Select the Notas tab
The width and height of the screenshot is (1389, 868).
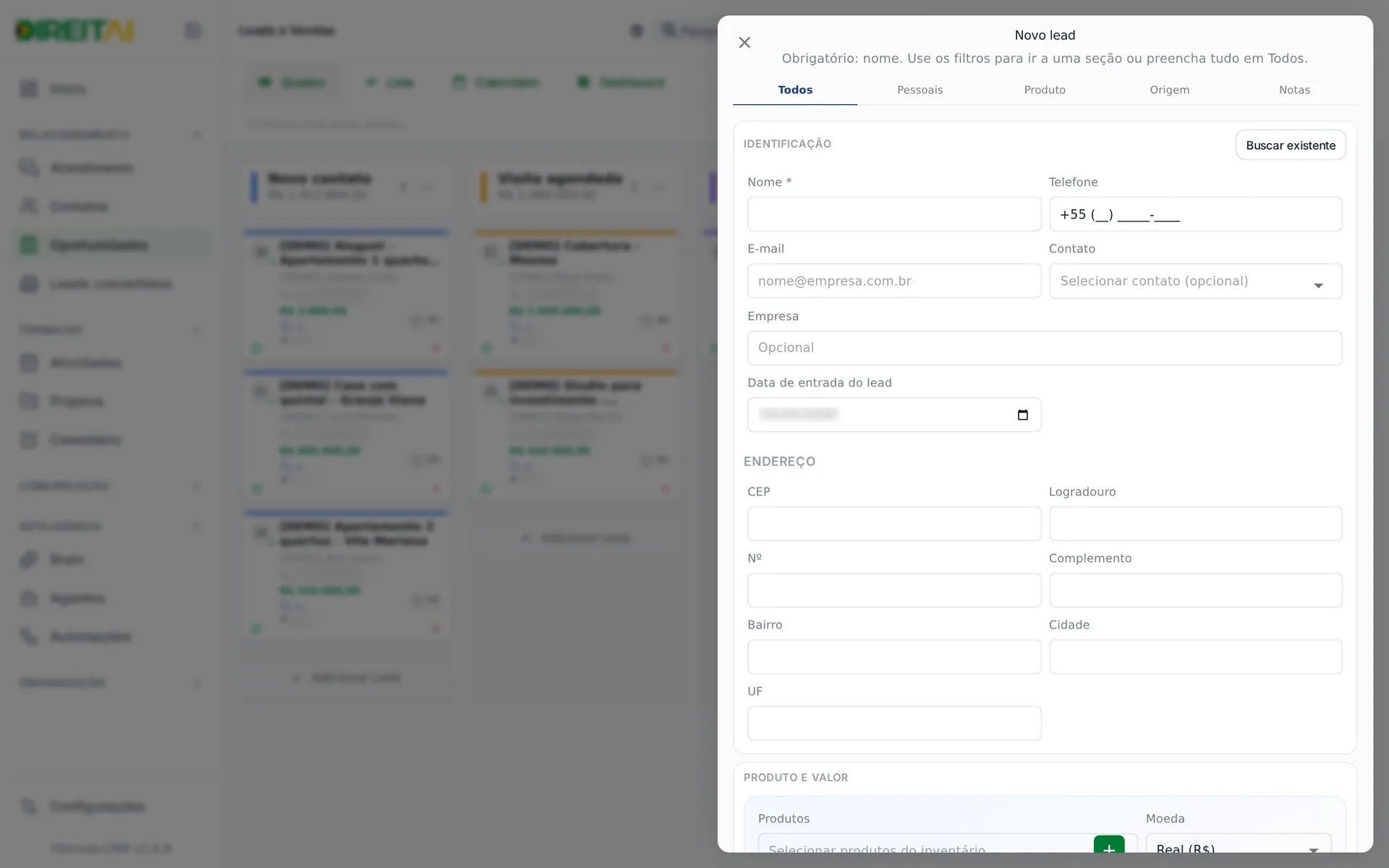pos(1294,90)
